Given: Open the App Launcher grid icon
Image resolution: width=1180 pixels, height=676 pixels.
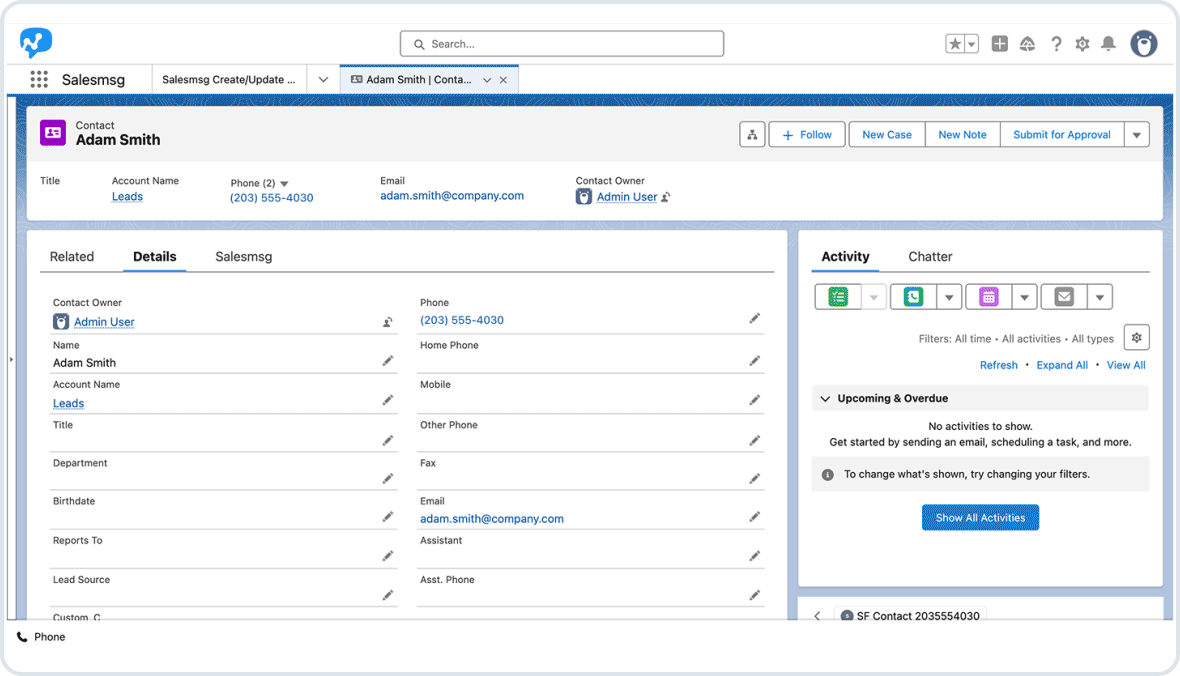Looking at the screenshot, I should click(39, 79).
